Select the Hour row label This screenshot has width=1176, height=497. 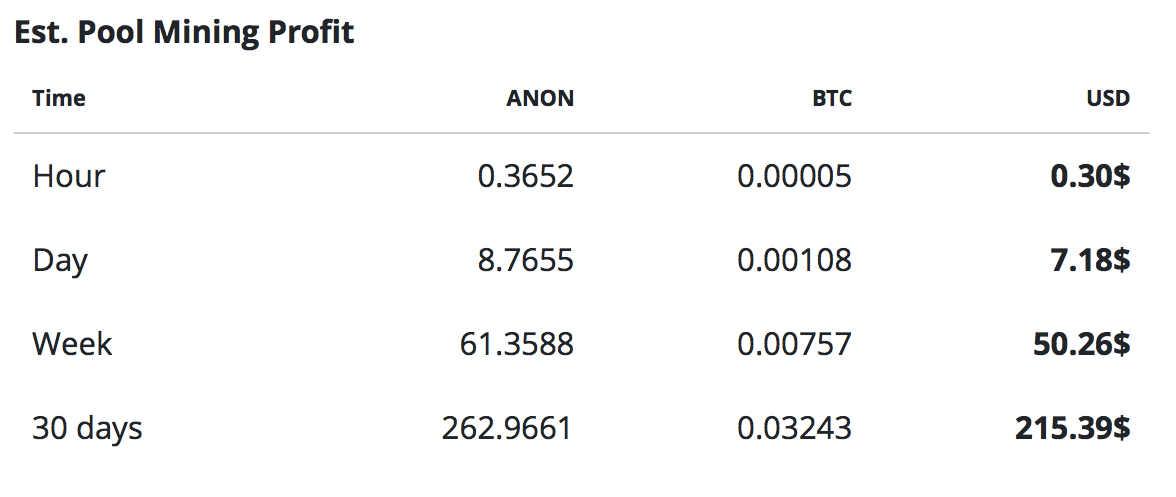(x=69, y=176)
